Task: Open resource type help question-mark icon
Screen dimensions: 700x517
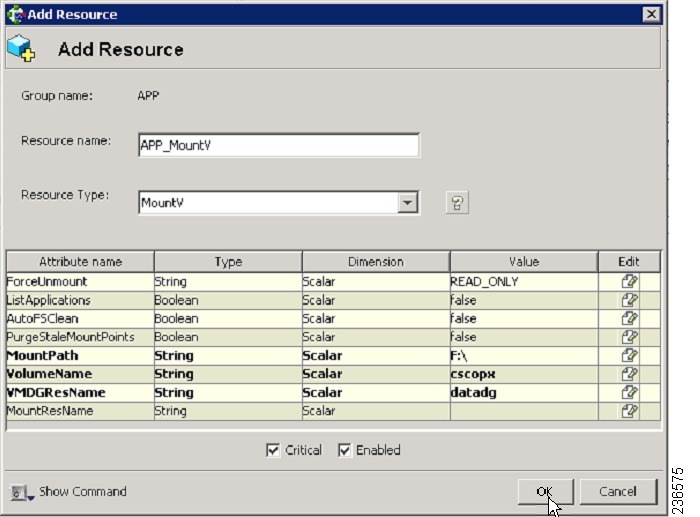Action: click(457, 203)
